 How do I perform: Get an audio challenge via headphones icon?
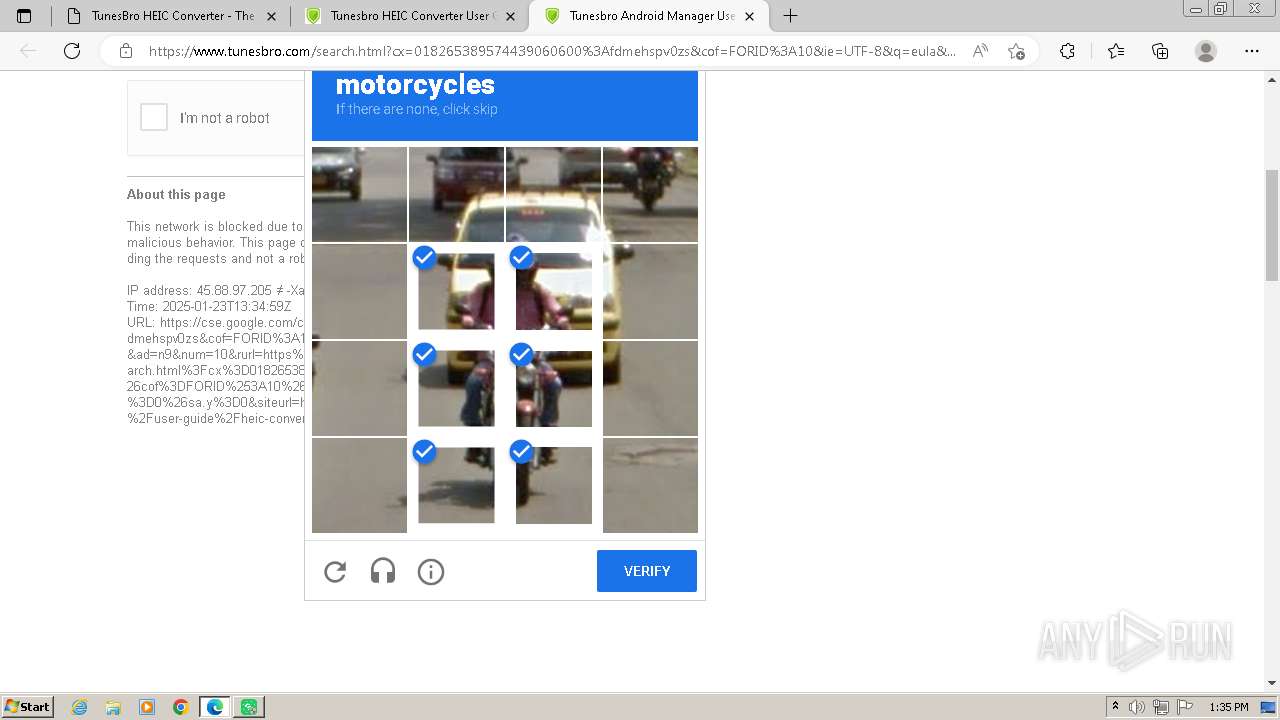tap(383, 571)
